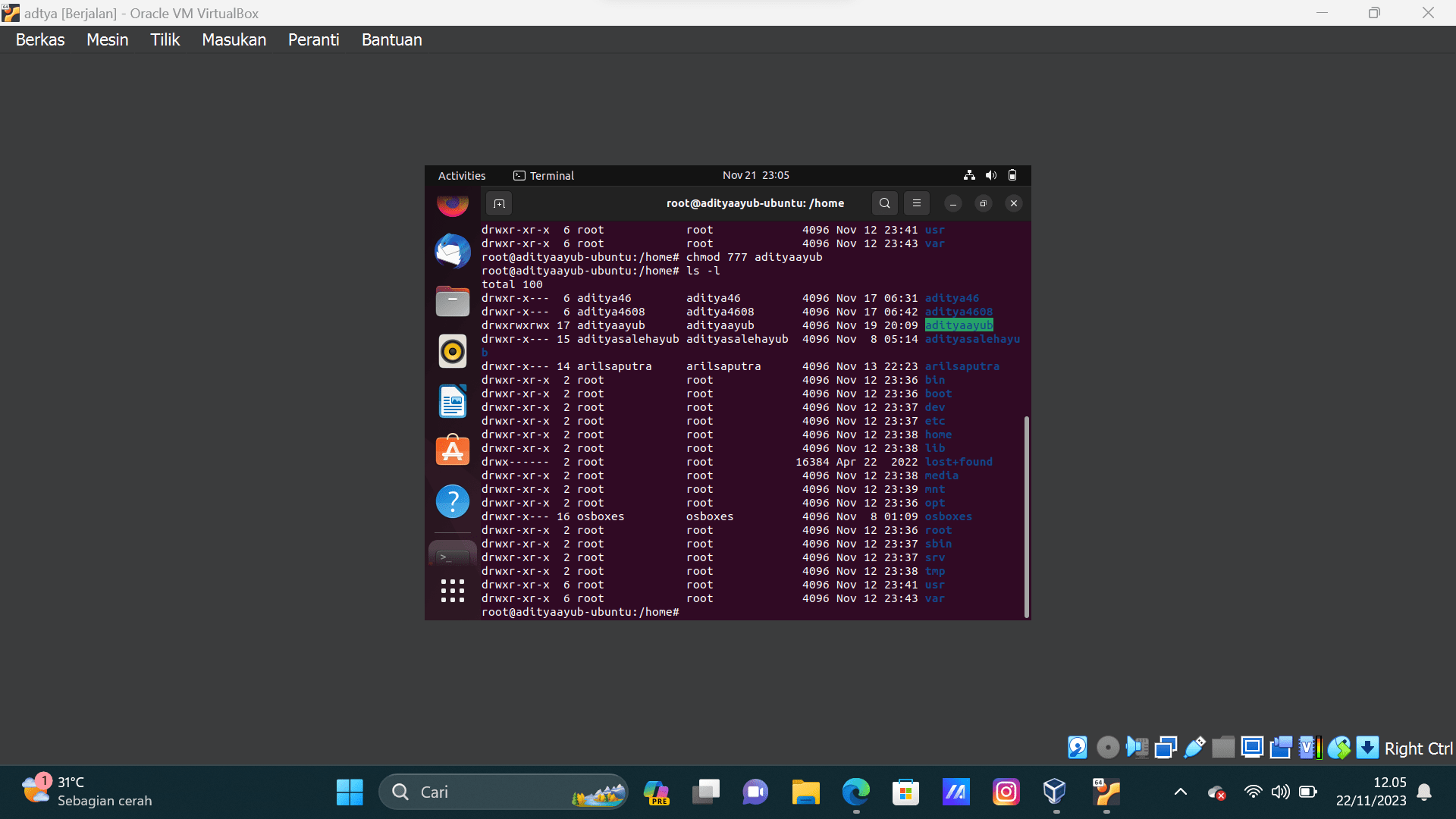The width and height of the screenshot is (1456, 819).
Task: Click the highlighted adityaayub directory name
Action: coord(959,325)
